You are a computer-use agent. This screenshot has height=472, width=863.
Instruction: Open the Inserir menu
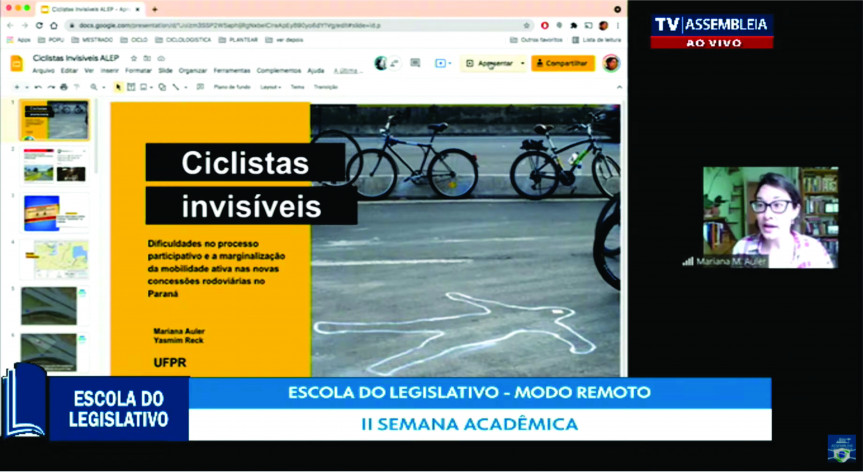[x=110, y=71]
